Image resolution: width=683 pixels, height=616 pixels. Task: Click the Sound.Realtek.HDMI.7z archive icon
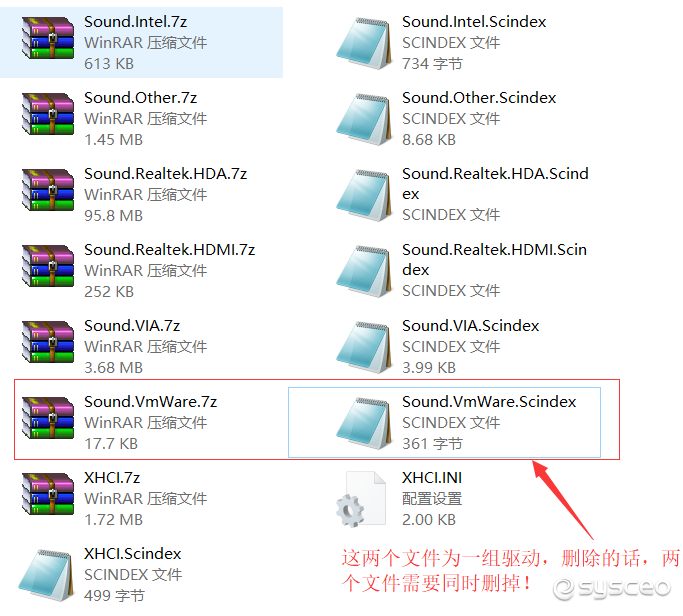tap(48, 266)
